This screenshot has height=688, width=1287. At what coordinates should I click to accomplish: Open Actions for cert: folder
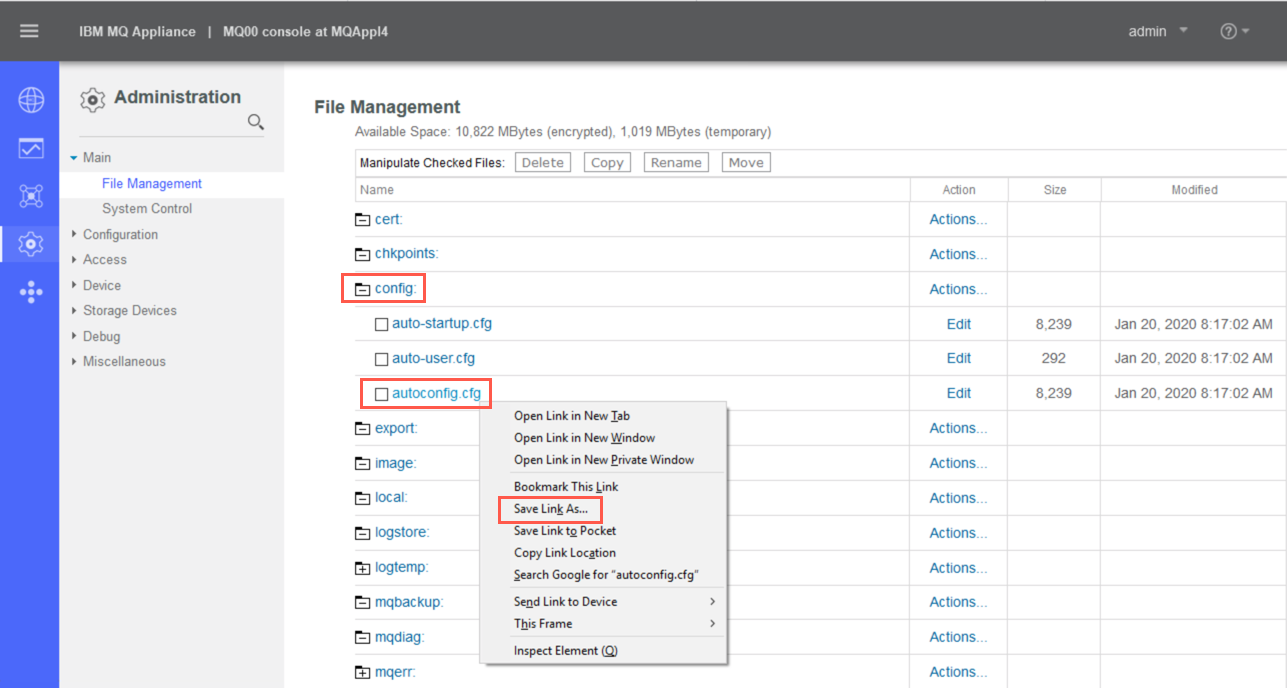click(958, 219)
